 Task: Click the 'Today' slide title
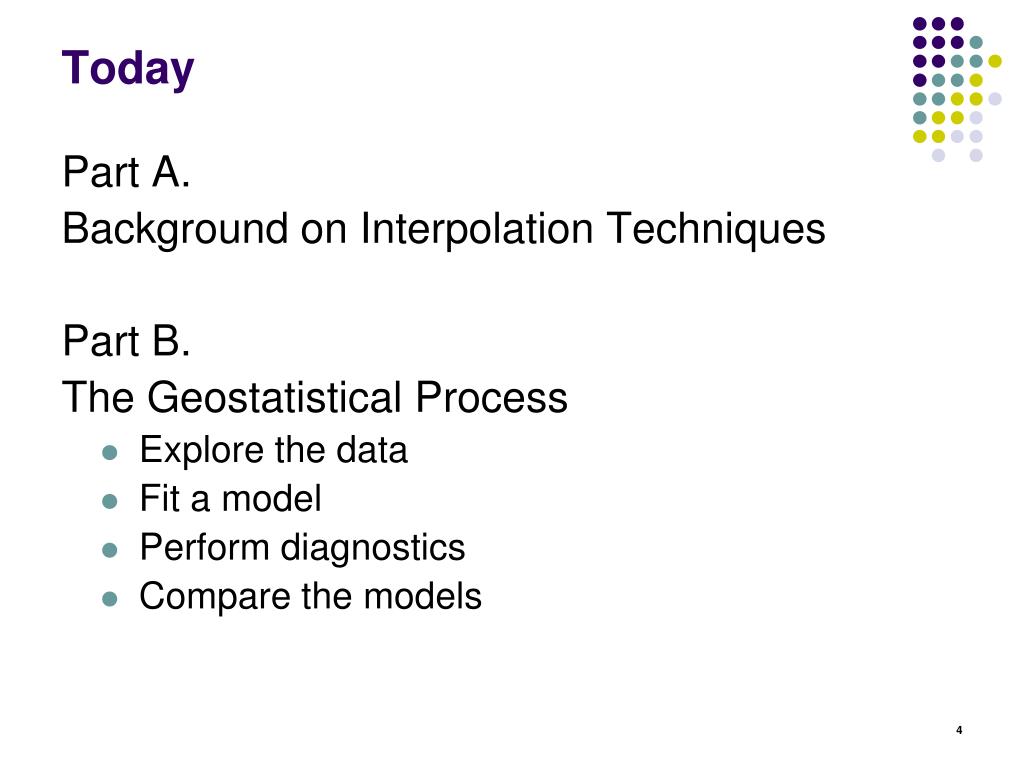coord(128,69)
